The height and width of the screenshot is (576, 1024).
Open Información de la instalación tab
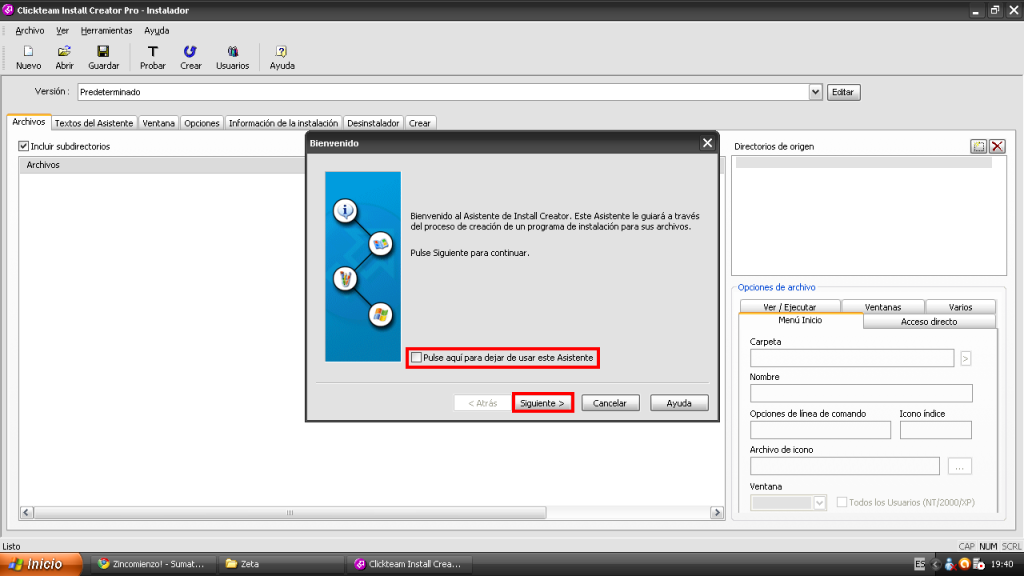click(283, 123)
